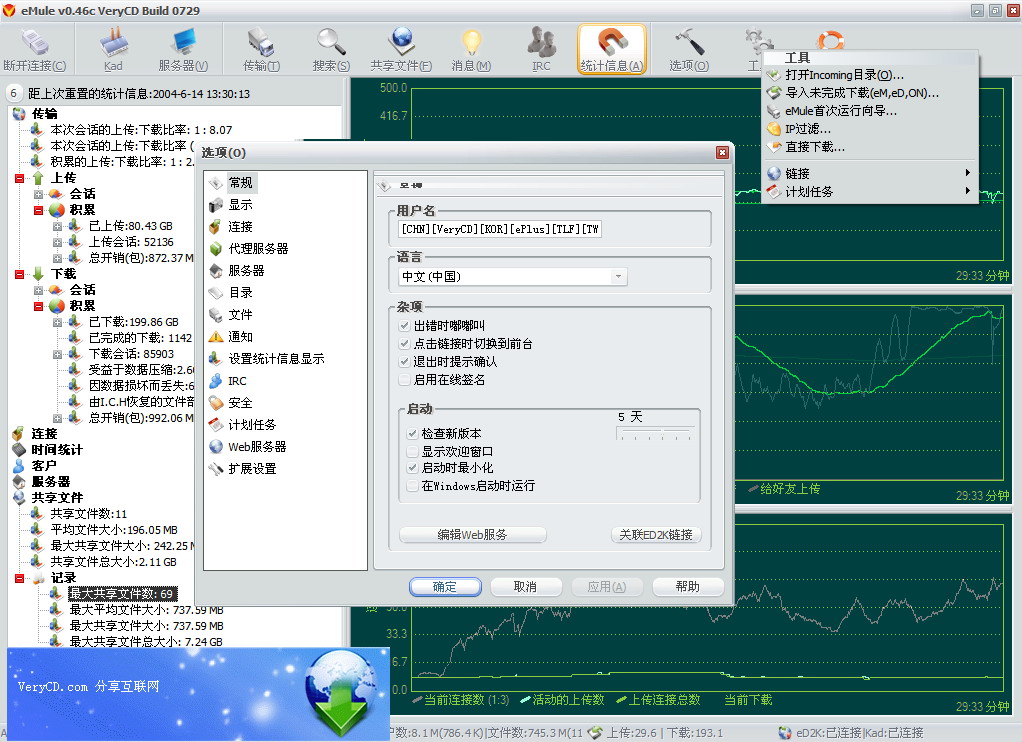Collapse the 下载 download tree node

[x=20, y=274]
